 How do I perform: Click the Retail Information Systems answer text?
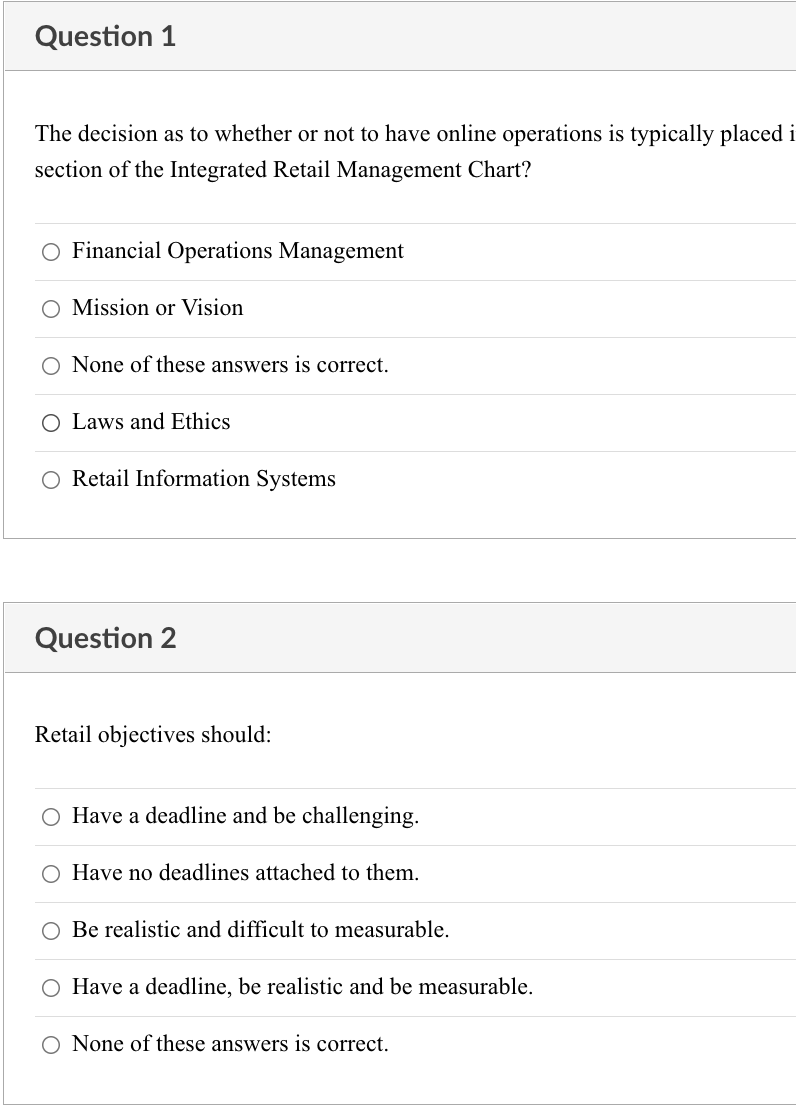click(203, 479)
